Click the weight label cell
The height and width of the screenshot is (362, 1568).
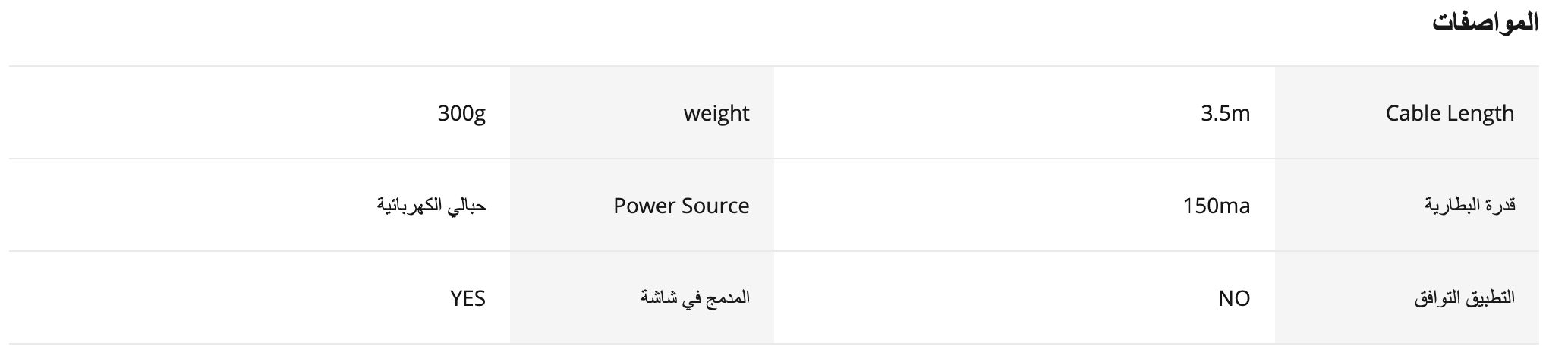716,113
